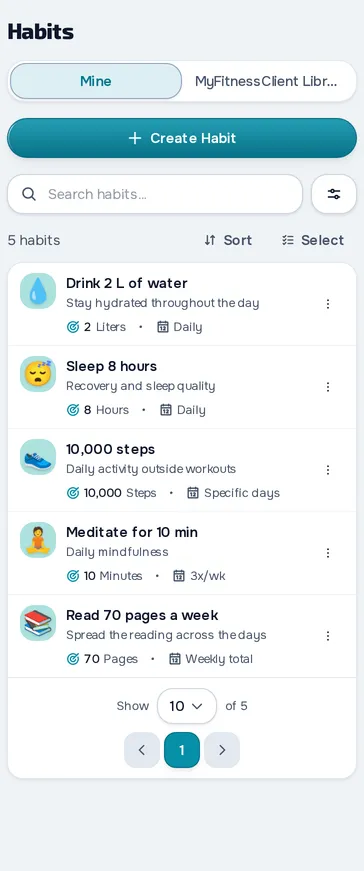Open the filter options slider icon
Image resolution: width=364 pixels, height=871 pixels.
pos(333,194)
